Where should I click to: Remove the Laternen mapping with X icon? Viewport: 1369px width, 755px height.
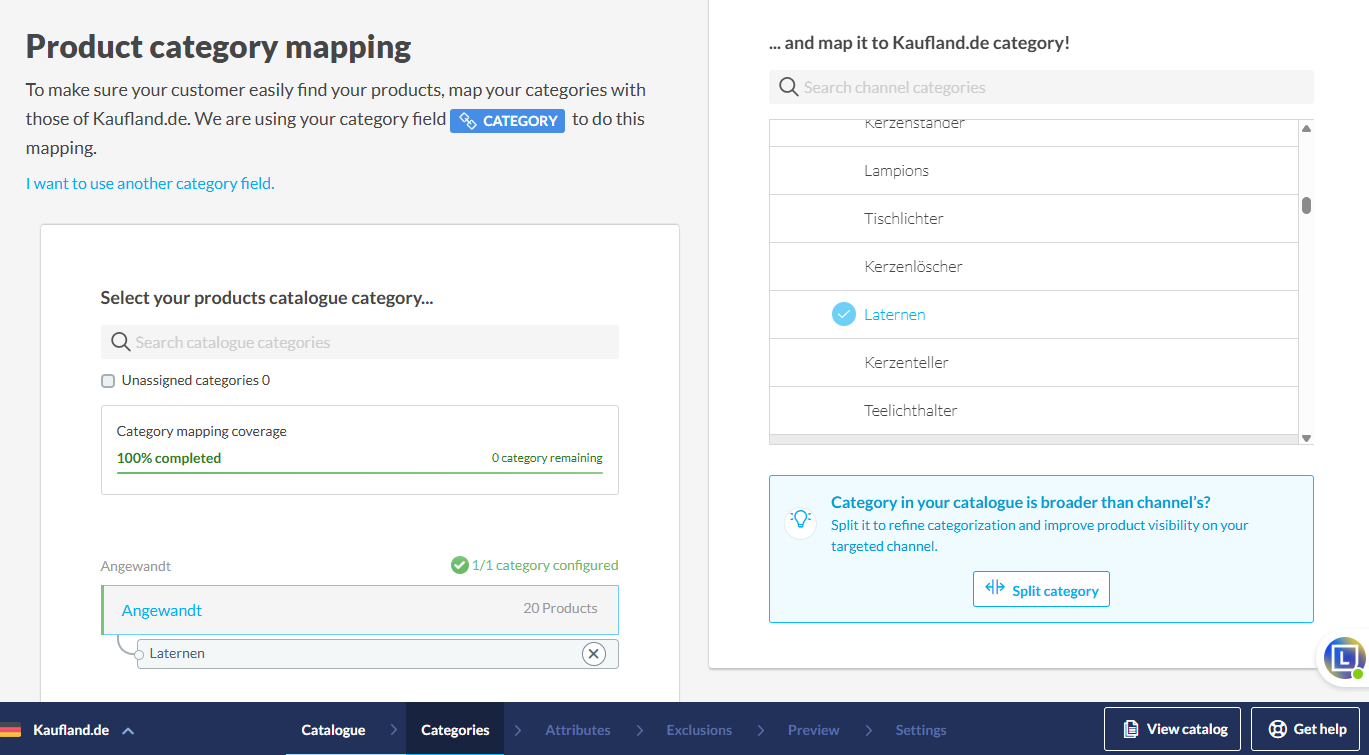pyautogui.click(x=593, y=654)
